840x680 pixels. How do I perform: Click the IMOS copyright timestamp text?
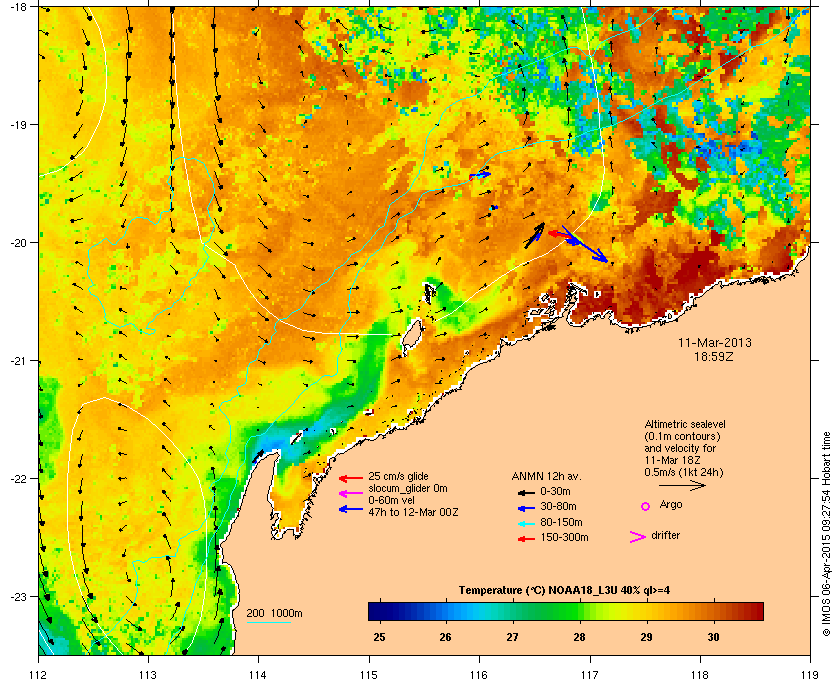pyautogui.click(x=826, y=533)
